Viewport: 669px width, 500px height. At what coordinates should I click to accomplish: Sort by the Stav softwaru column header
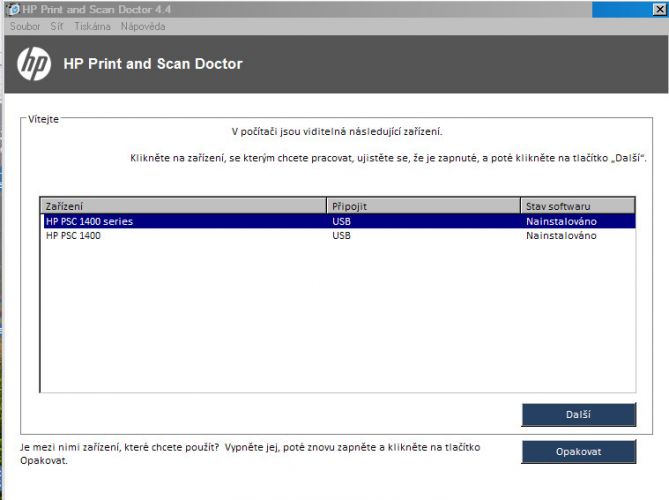pyautogui.click(x=578, y=206)
